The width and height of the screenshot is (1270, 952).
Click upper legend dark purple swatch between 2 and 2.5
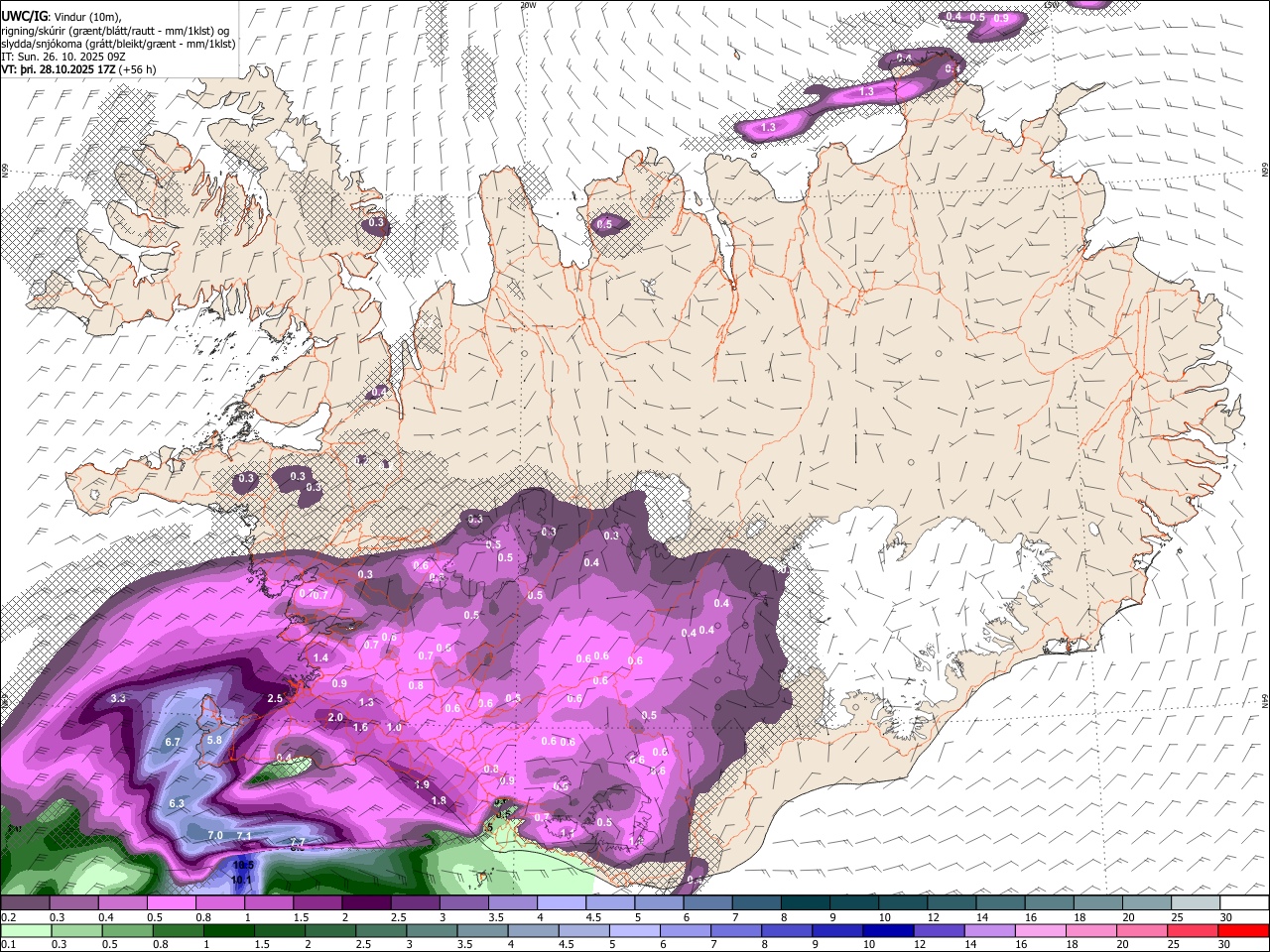tap(366, 903)
